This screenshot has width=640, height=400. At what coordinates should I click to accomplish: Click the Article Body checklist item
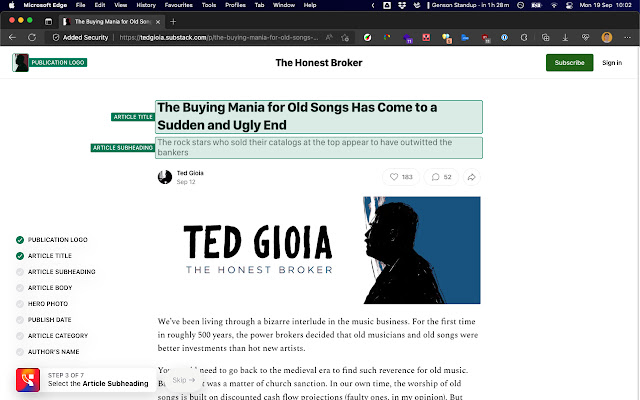click(x=44, y=288)
